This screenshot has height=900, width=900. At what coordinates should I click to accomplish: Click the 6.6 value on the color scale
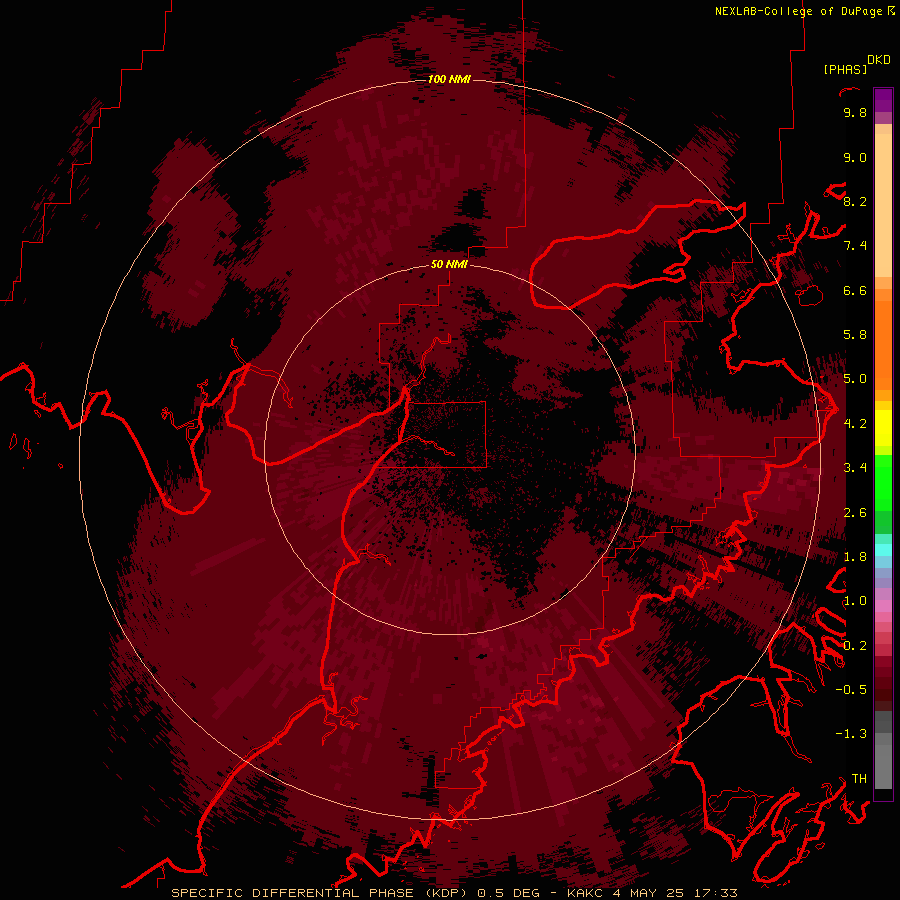(x=855, y=290)
